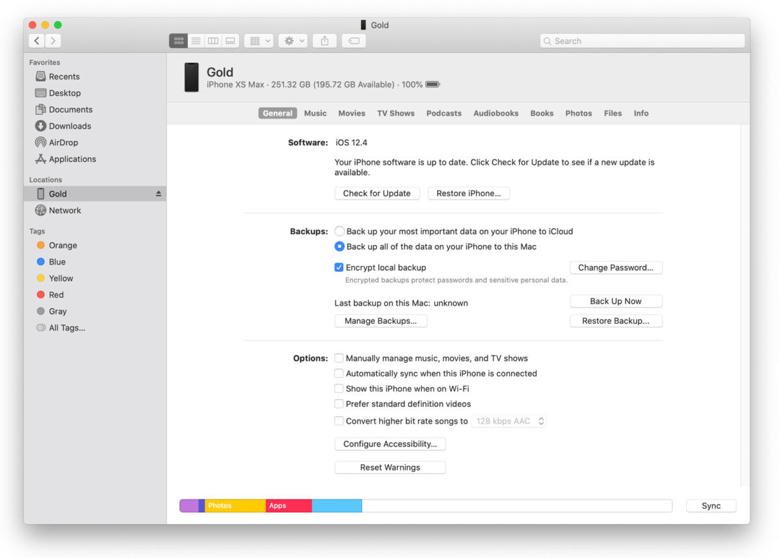Click the Edit Tags toolbar icon
The height and width of the screenshot is (558, 780).
point(353,41)
